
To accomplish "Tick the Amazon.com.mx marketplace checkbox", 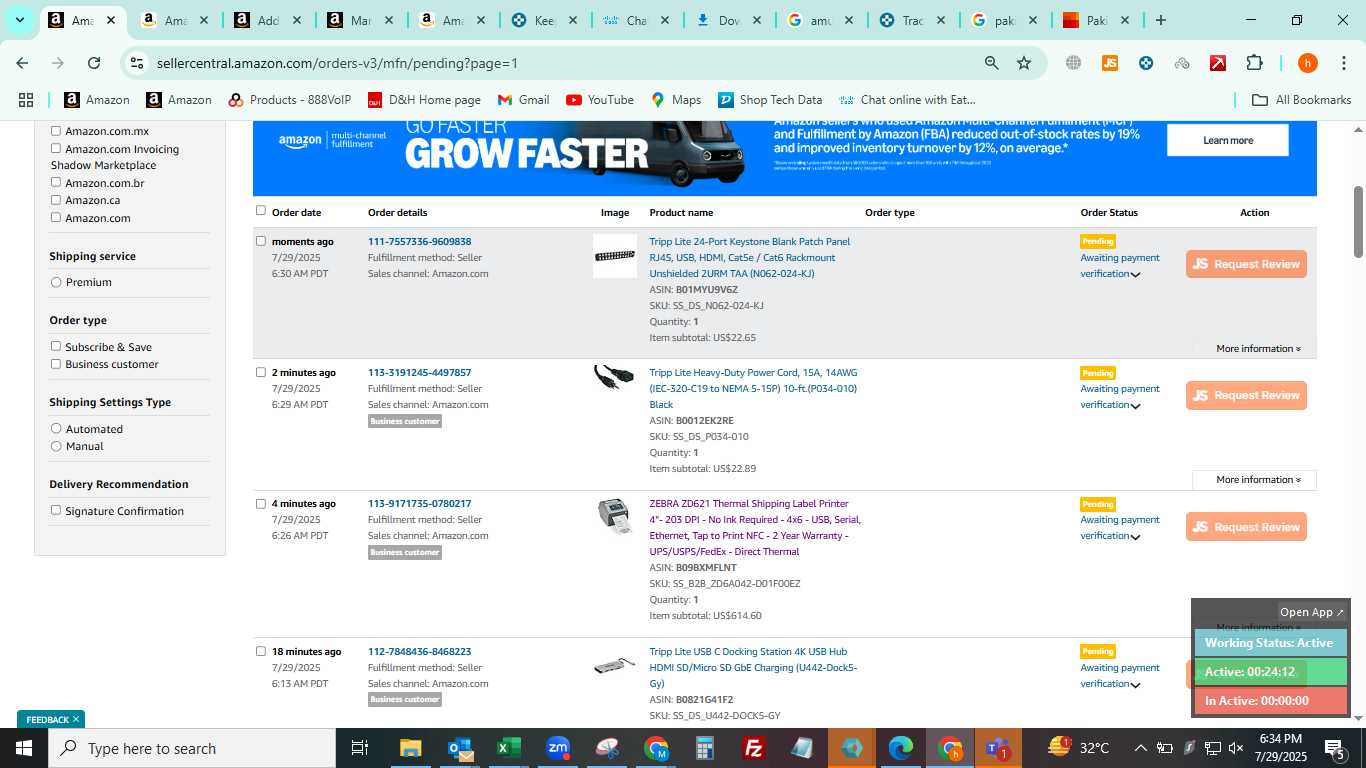I will click(56, 131).
